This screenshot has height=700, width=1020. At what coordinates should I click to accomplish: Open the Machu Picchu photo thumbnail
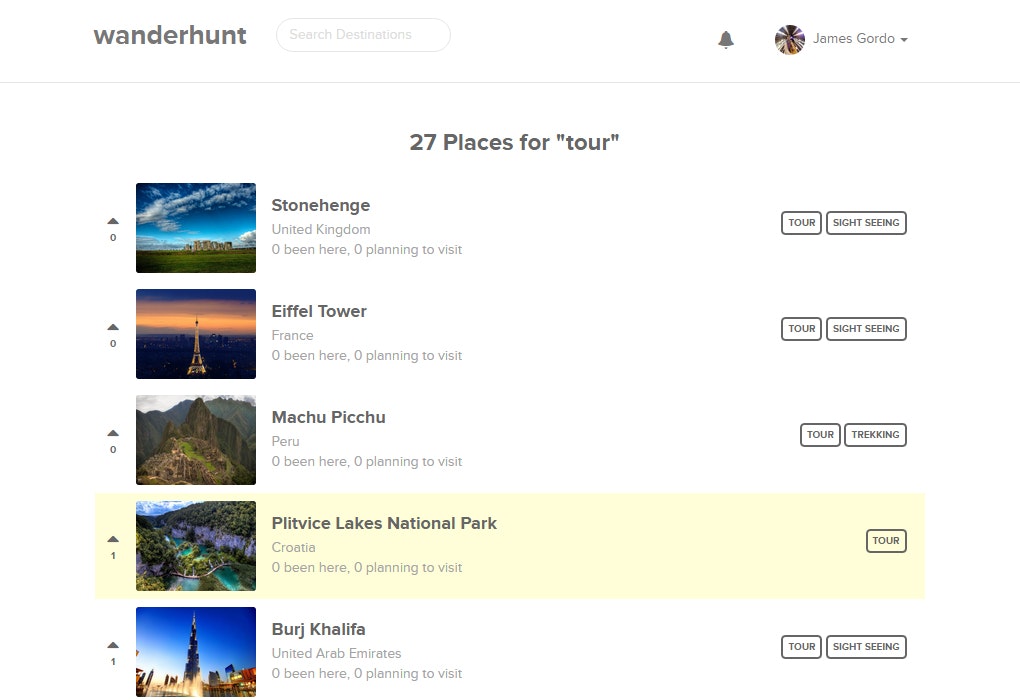(x=196, y=440)
